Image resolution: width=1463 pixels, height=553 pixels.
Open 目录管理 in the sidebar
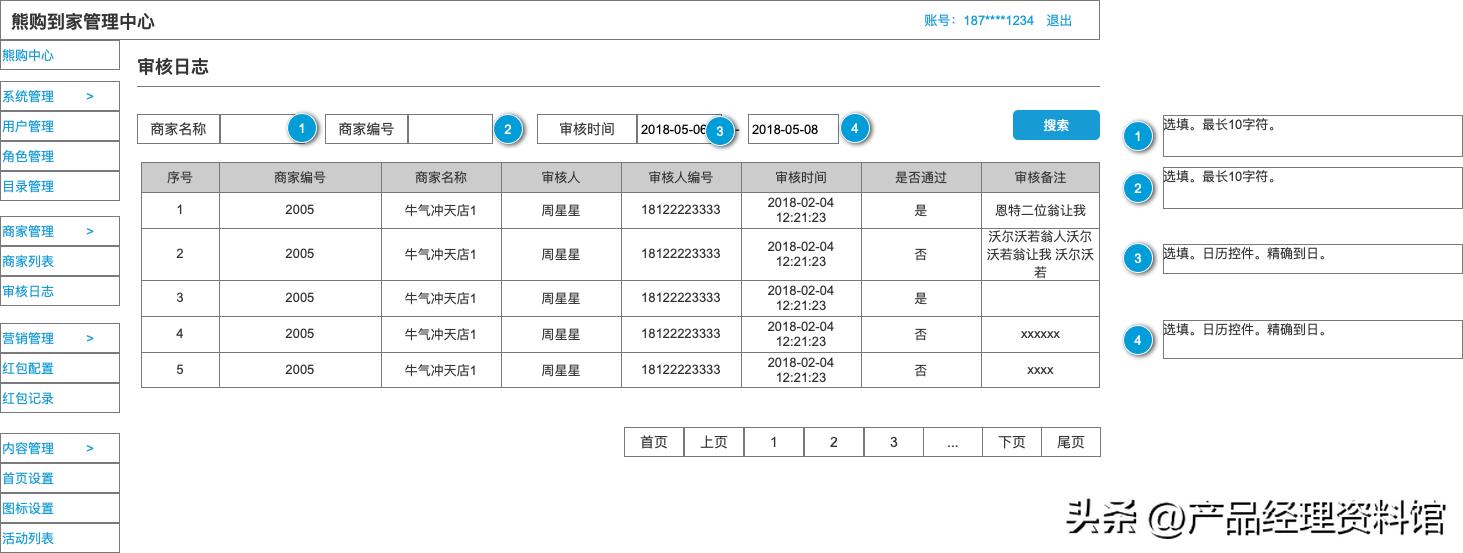[59, 187]
